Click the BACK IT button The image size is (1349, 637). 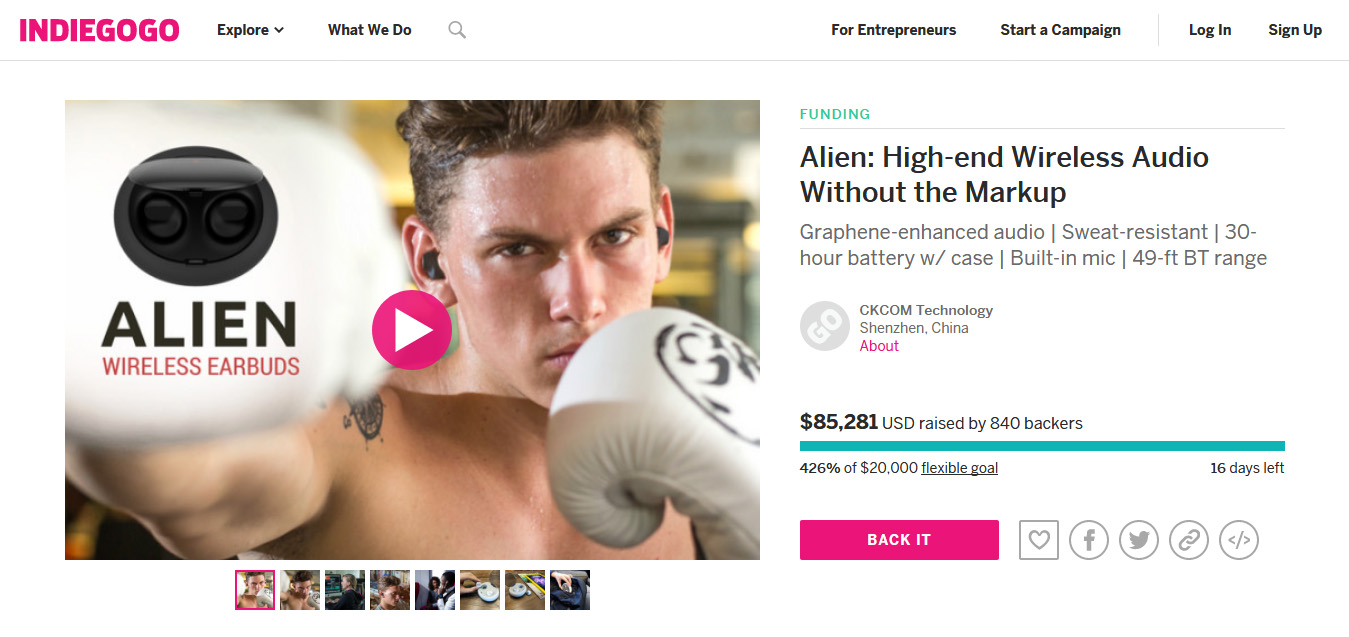pyautogui.click(x=899, y=540)
